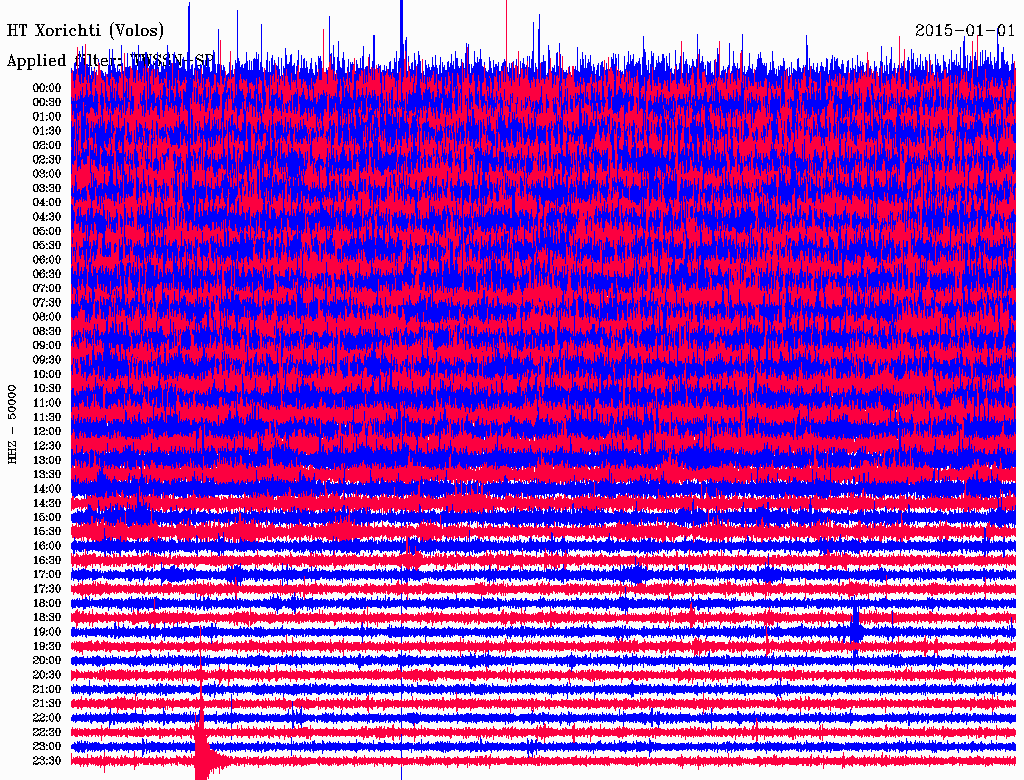1024x780 pixels.
Task: Click the date label "2015-01-01"
Action: [965, 30]
